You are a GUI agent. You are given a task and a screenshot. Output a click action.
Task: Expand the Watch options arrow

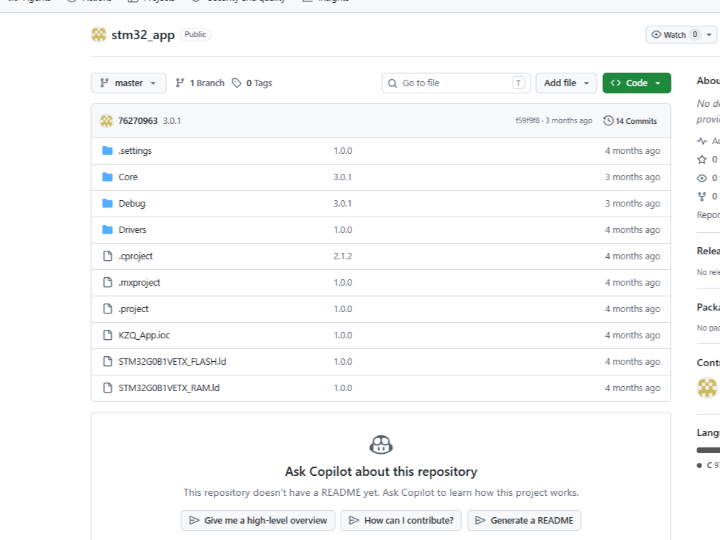709,35
